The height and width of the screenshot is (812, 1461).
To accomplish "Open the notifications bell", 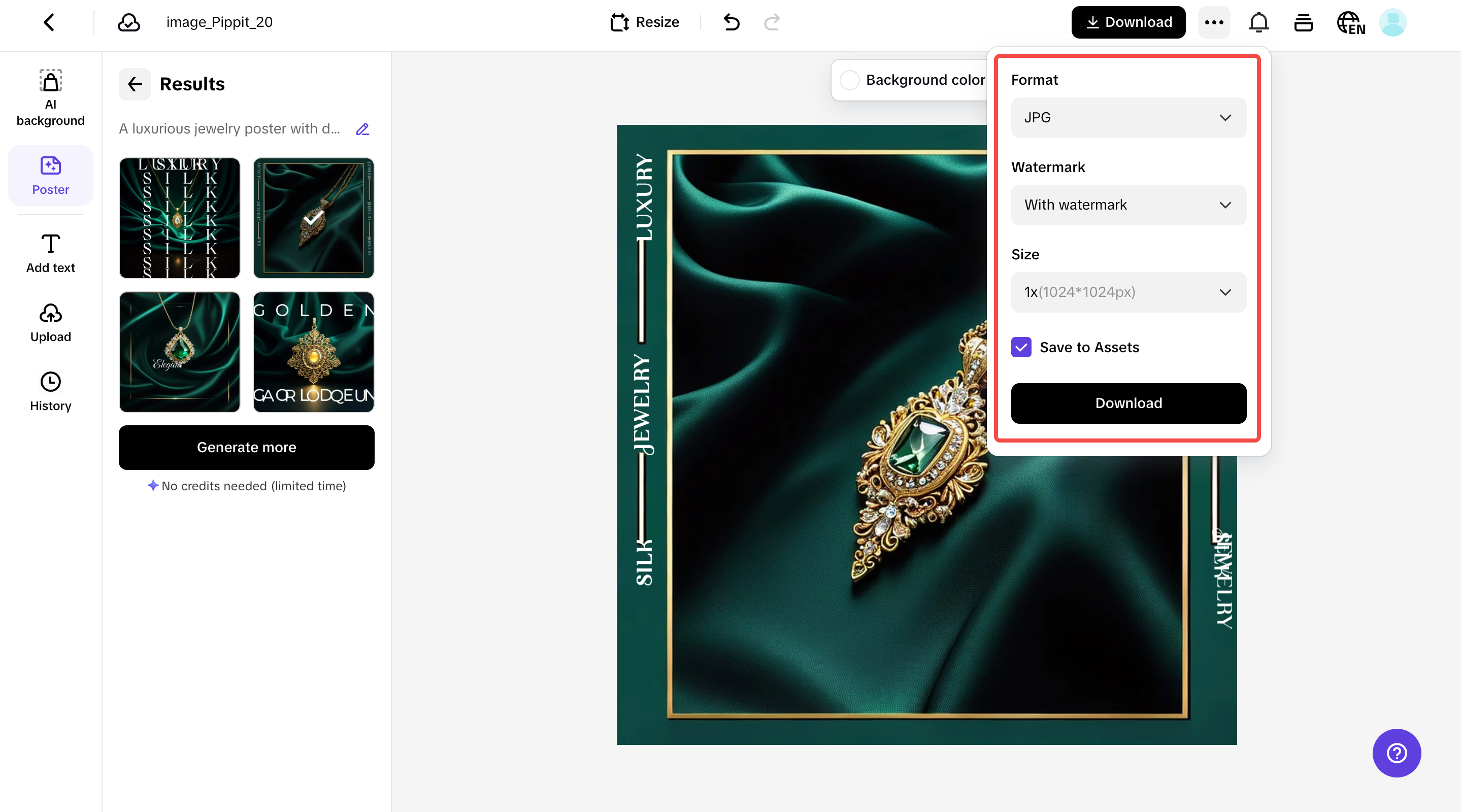I will [1258, 23].
